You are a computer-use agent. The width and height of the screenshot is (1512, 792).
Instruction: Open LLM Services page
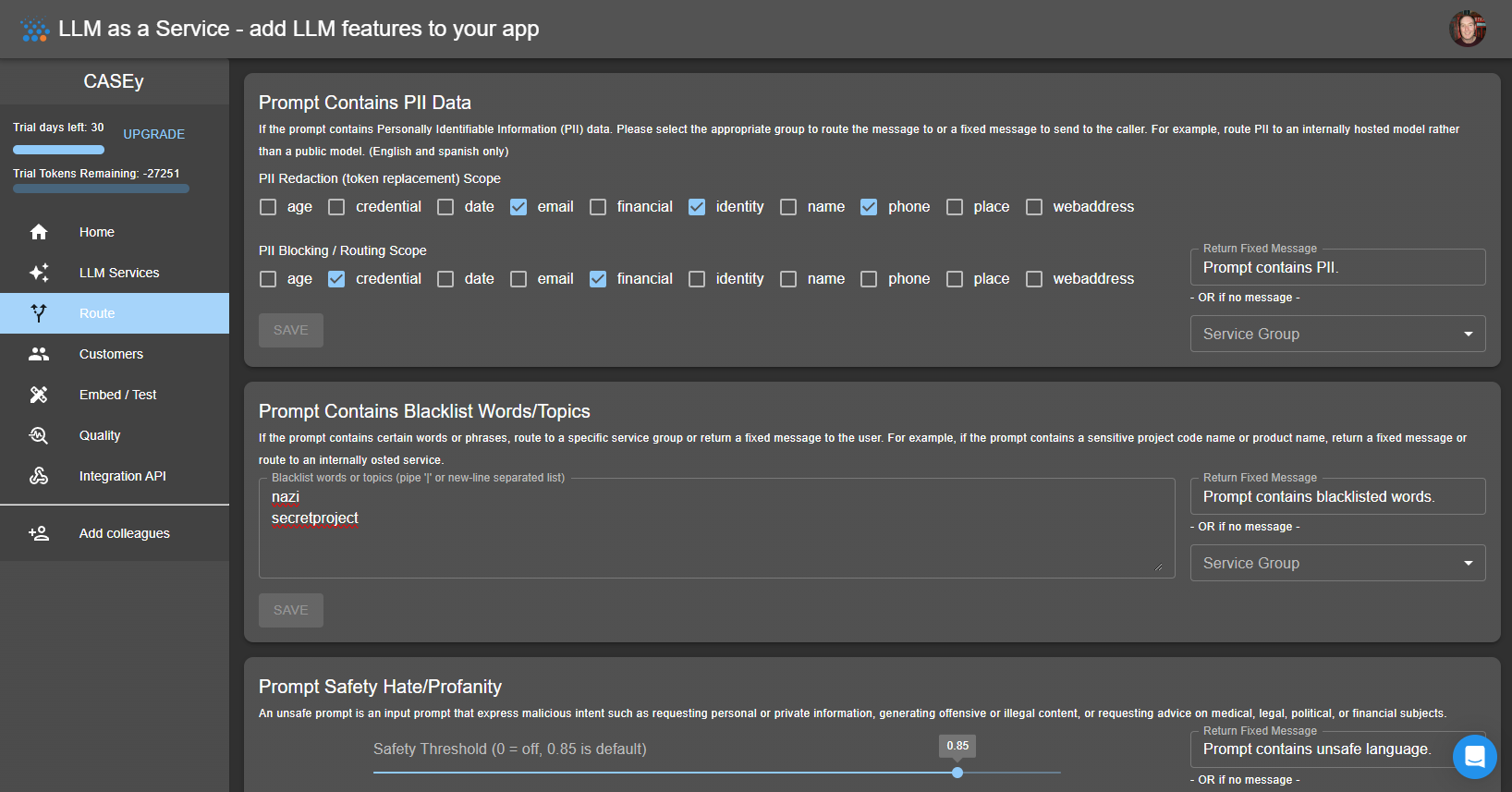coord(115,273)
